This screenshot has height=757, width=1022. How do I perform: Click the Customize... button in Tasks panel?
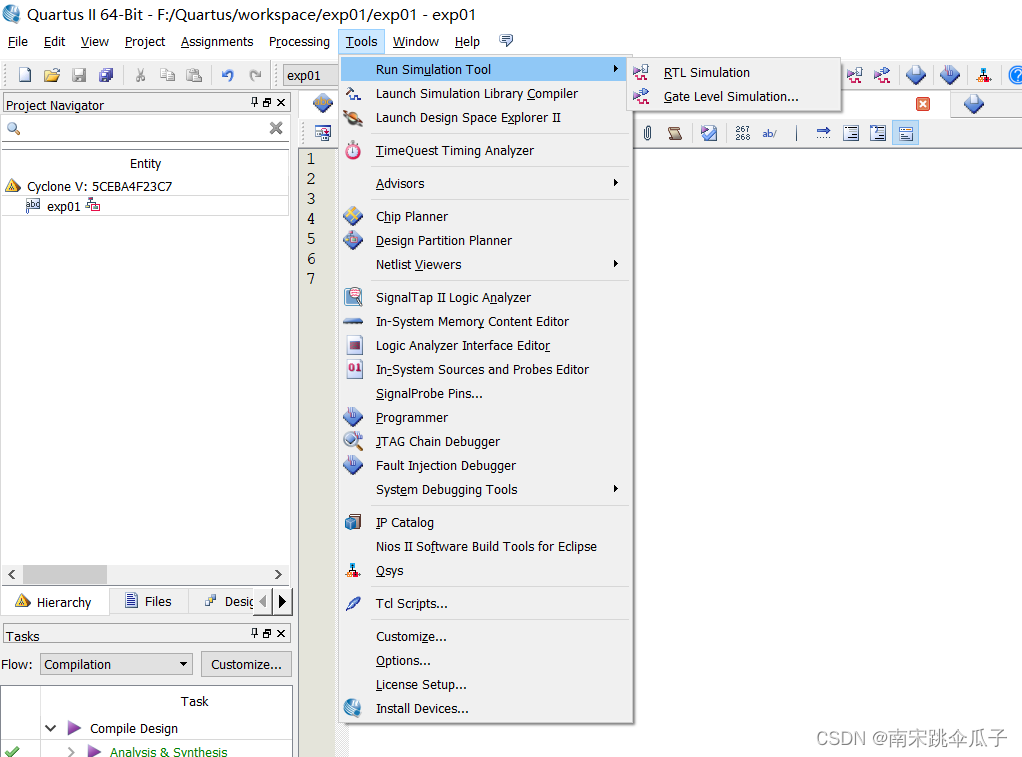(x=246, y=664)
